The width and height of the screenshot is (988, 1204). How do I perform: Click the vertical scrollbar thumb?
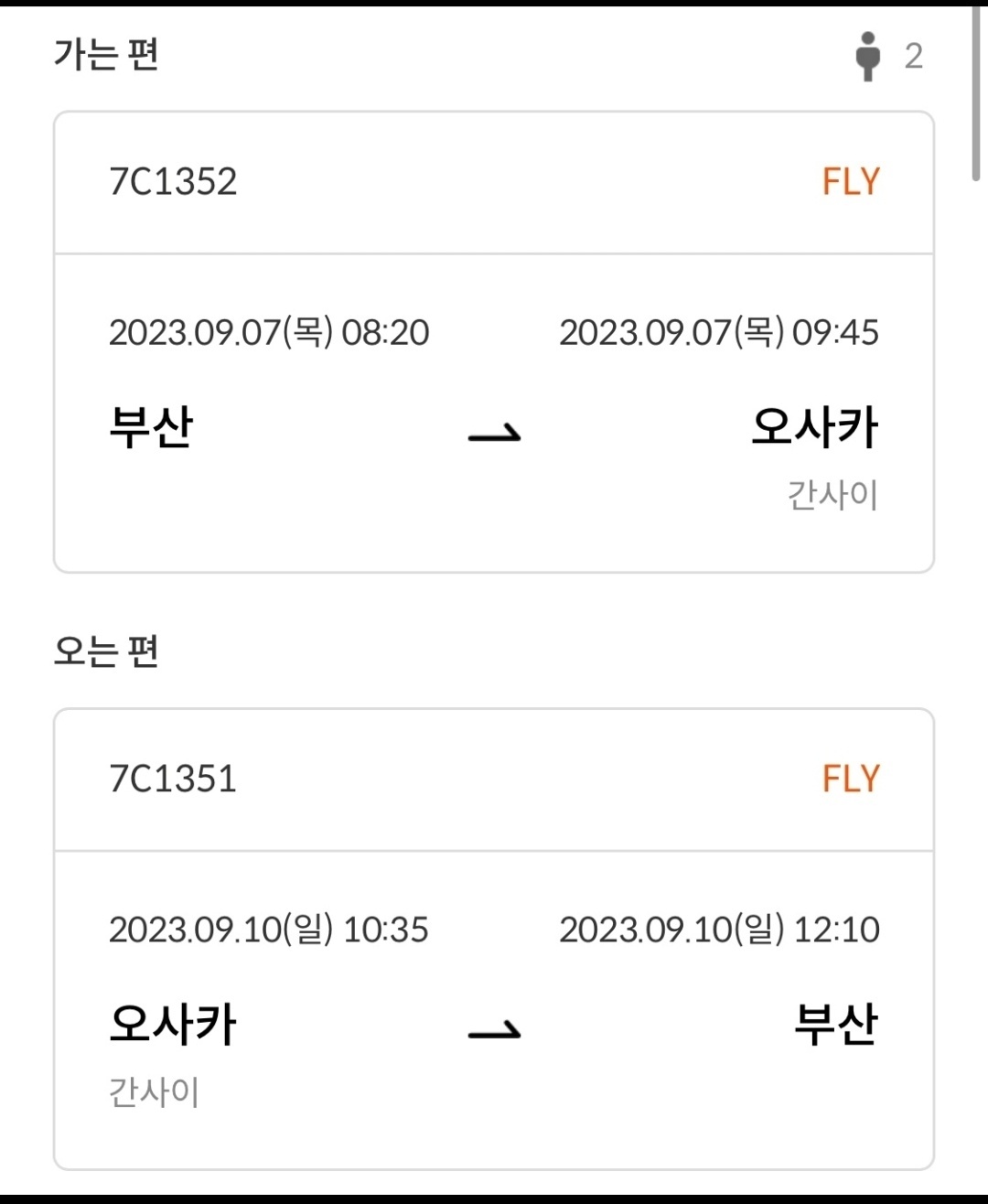[977, 91]
